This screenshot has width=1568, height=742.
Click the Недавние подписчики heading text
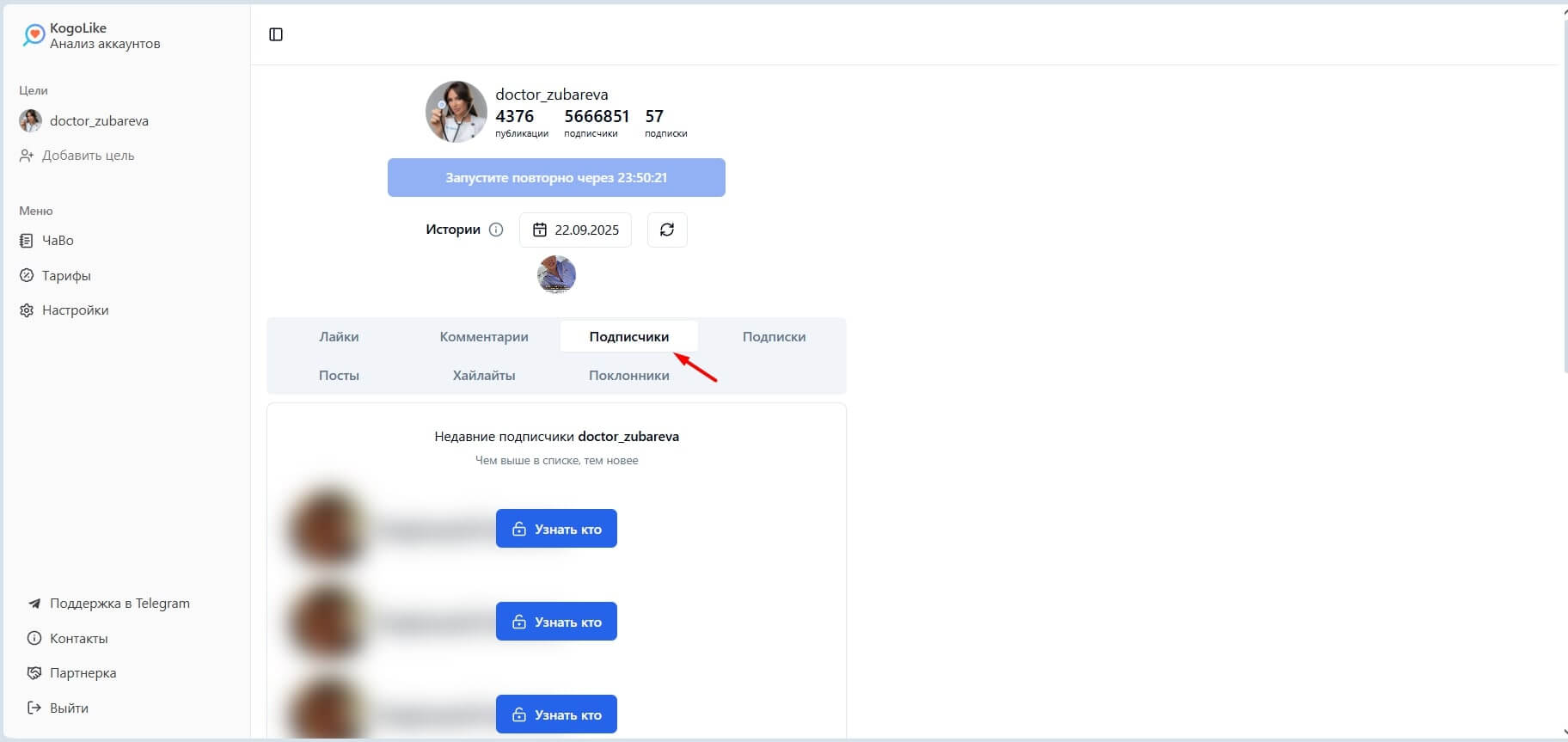pyautogui.click(x=556, y=437)
